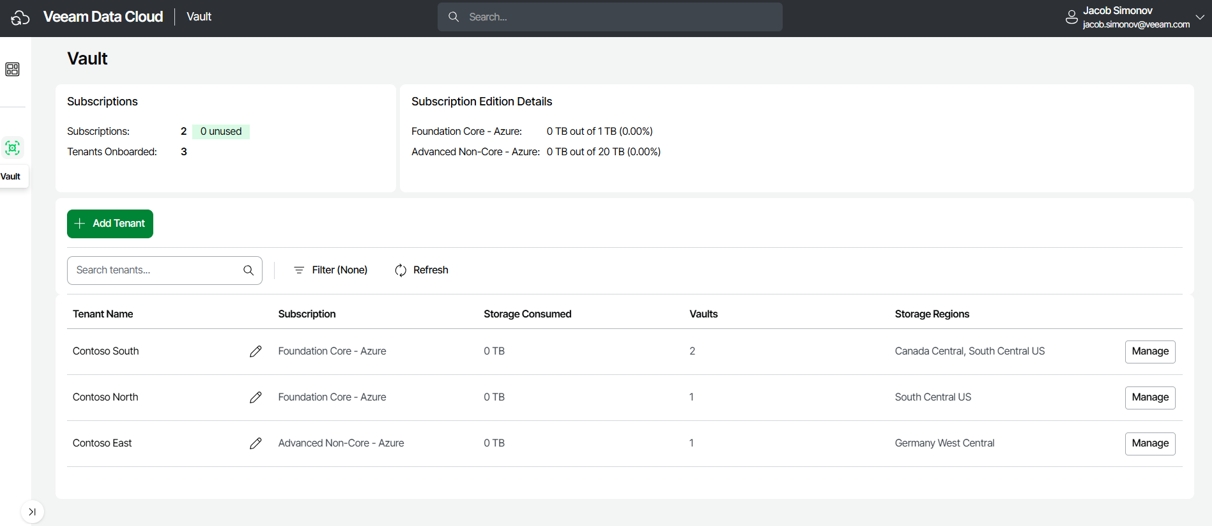Open the Jacob Simonov account dropdown chevron
Viewport: 1212px width, 526px height.
[1200, 17]
